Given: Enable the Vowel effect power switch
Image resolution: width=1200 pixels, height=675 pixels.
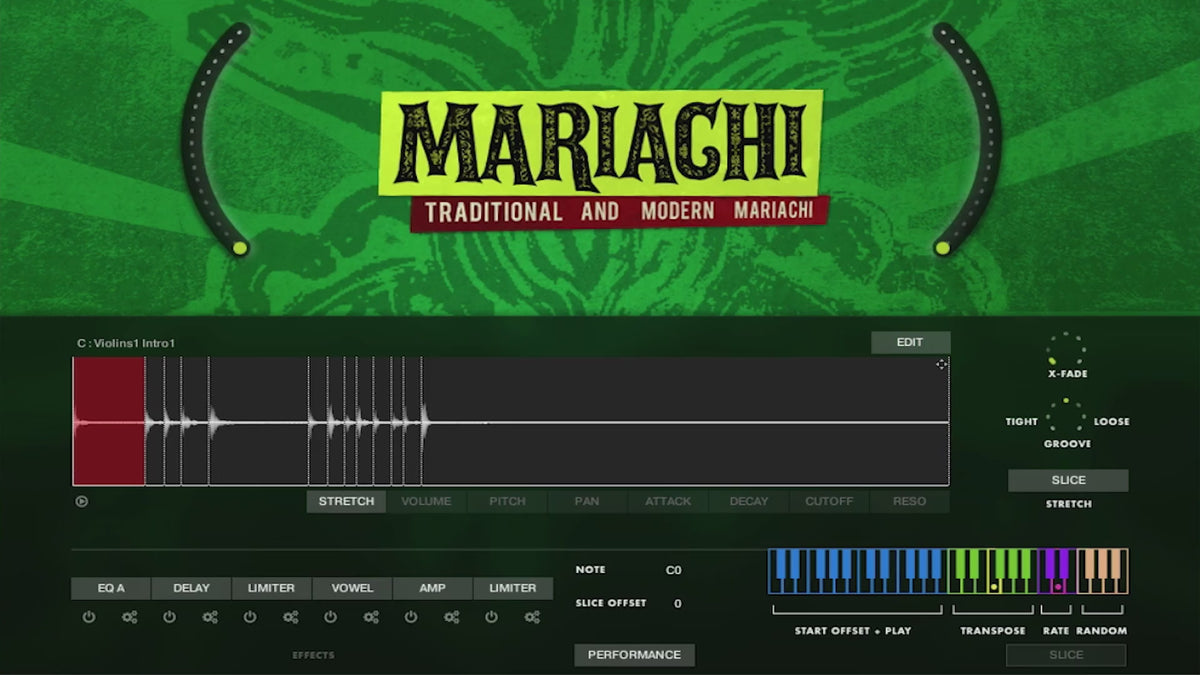Looking at the screenshot, I should click(x=331, y=618).
